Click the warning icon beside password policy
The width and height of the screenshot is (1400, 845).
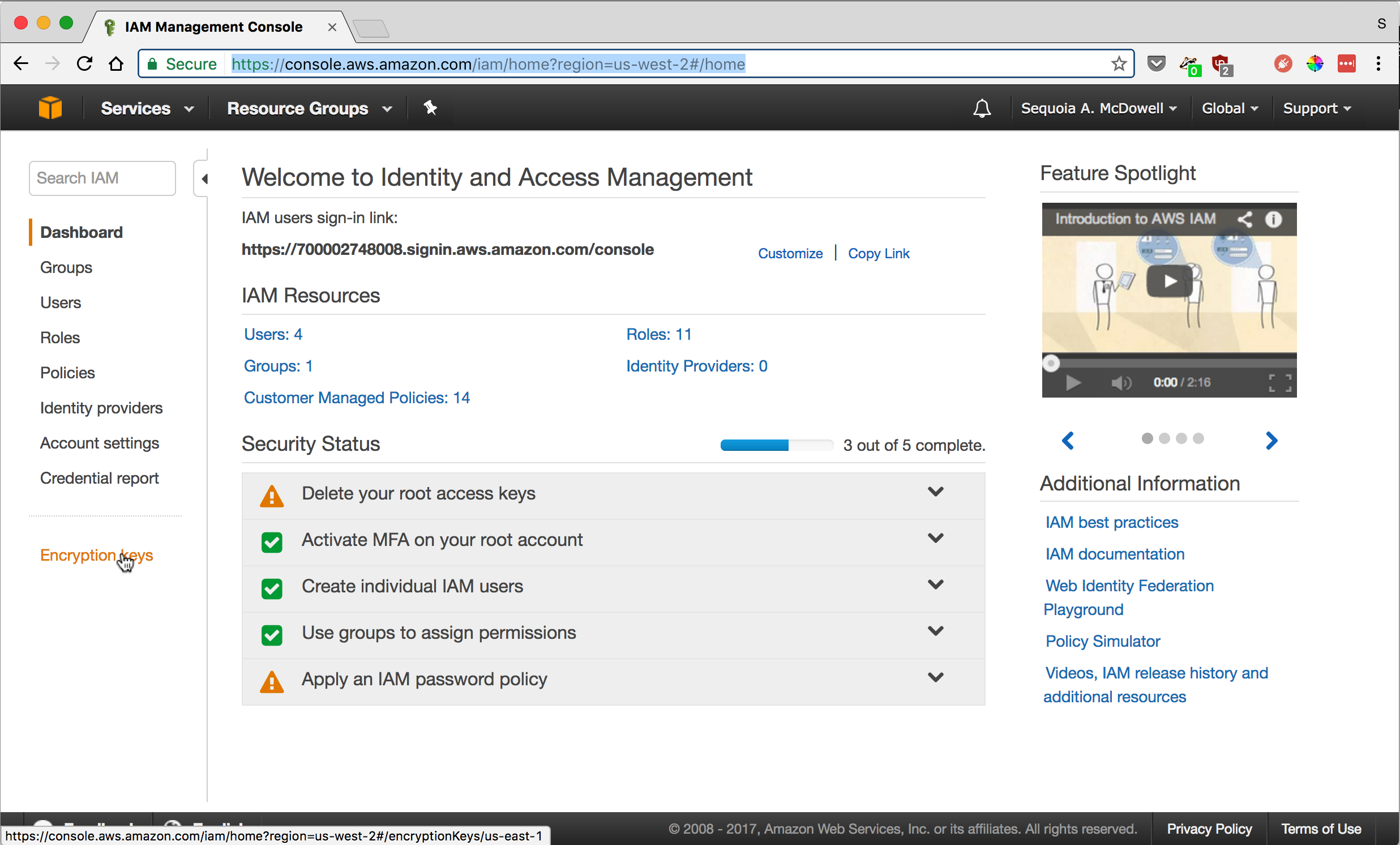[x=272, y=681]
